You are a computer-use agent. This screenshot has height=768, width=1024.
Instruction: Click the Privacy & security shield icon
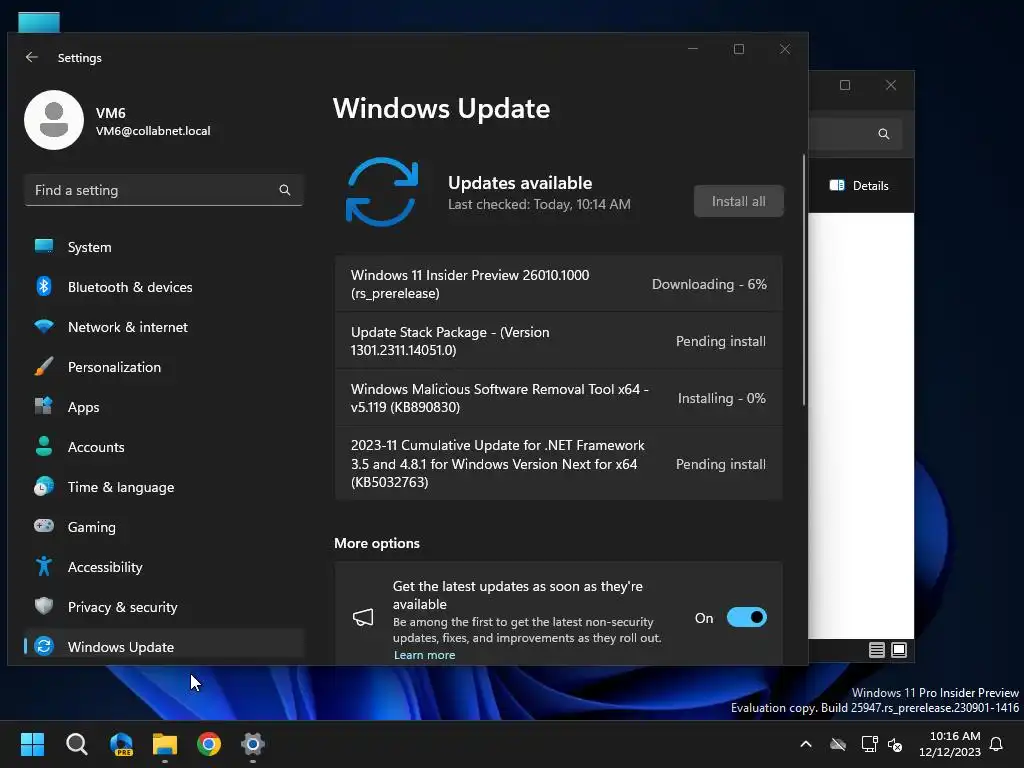click(44, 606)
